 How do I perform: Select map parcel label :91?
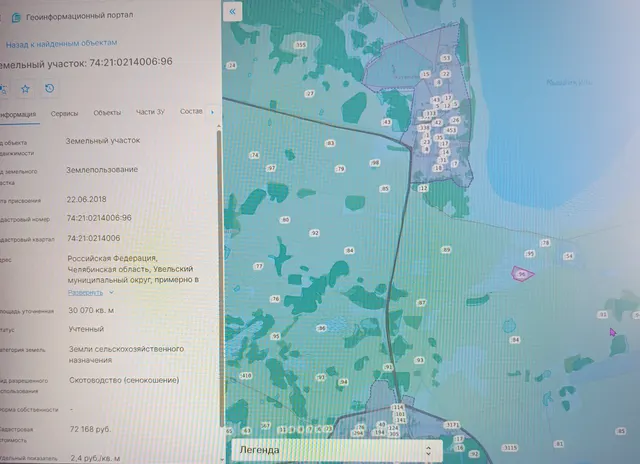point(388,367)
